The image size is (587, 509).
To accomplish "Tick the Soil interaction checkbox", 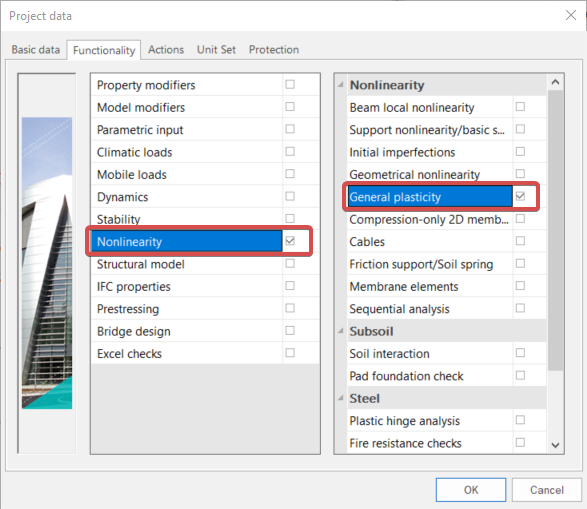I will point(520,353).
